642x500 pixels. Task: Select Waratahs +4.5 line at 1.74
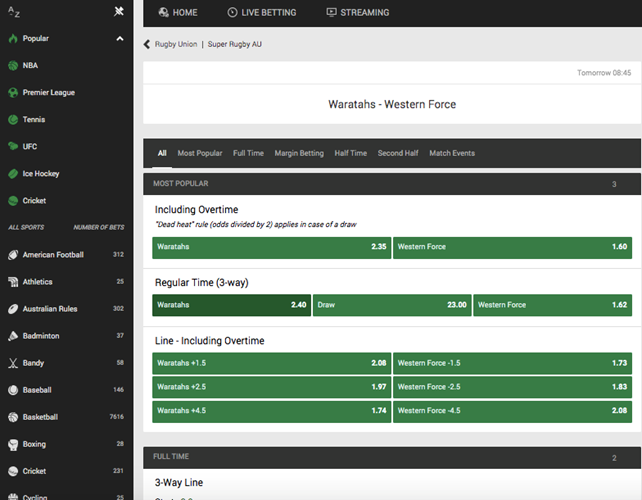(271, 411)
